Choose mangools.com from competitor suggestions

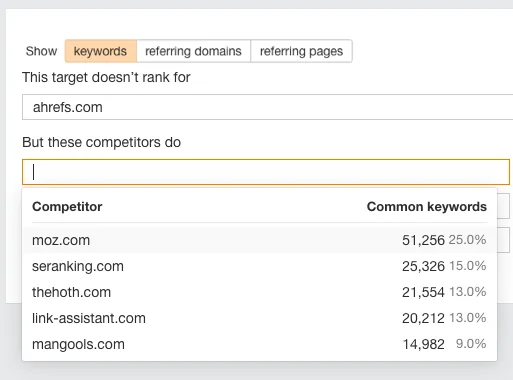point(259,344)
